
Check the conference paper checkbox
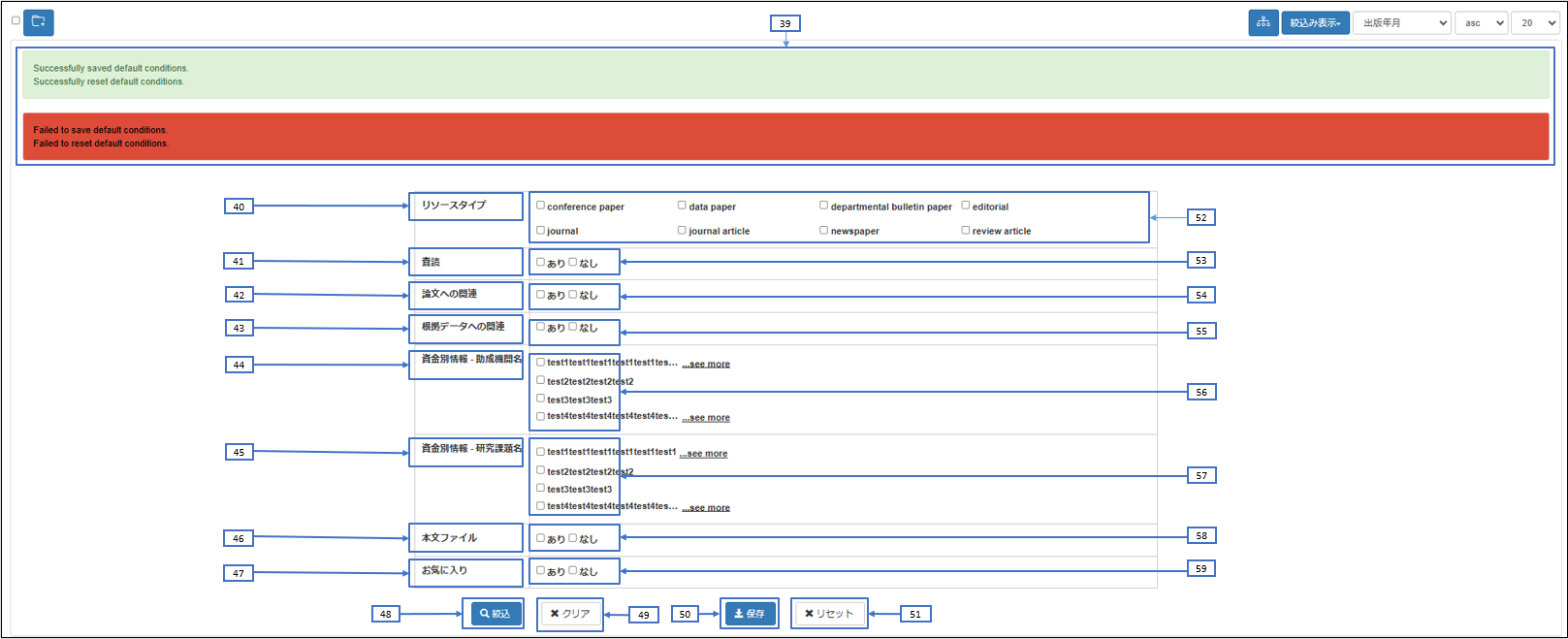[x=541, y=206]
